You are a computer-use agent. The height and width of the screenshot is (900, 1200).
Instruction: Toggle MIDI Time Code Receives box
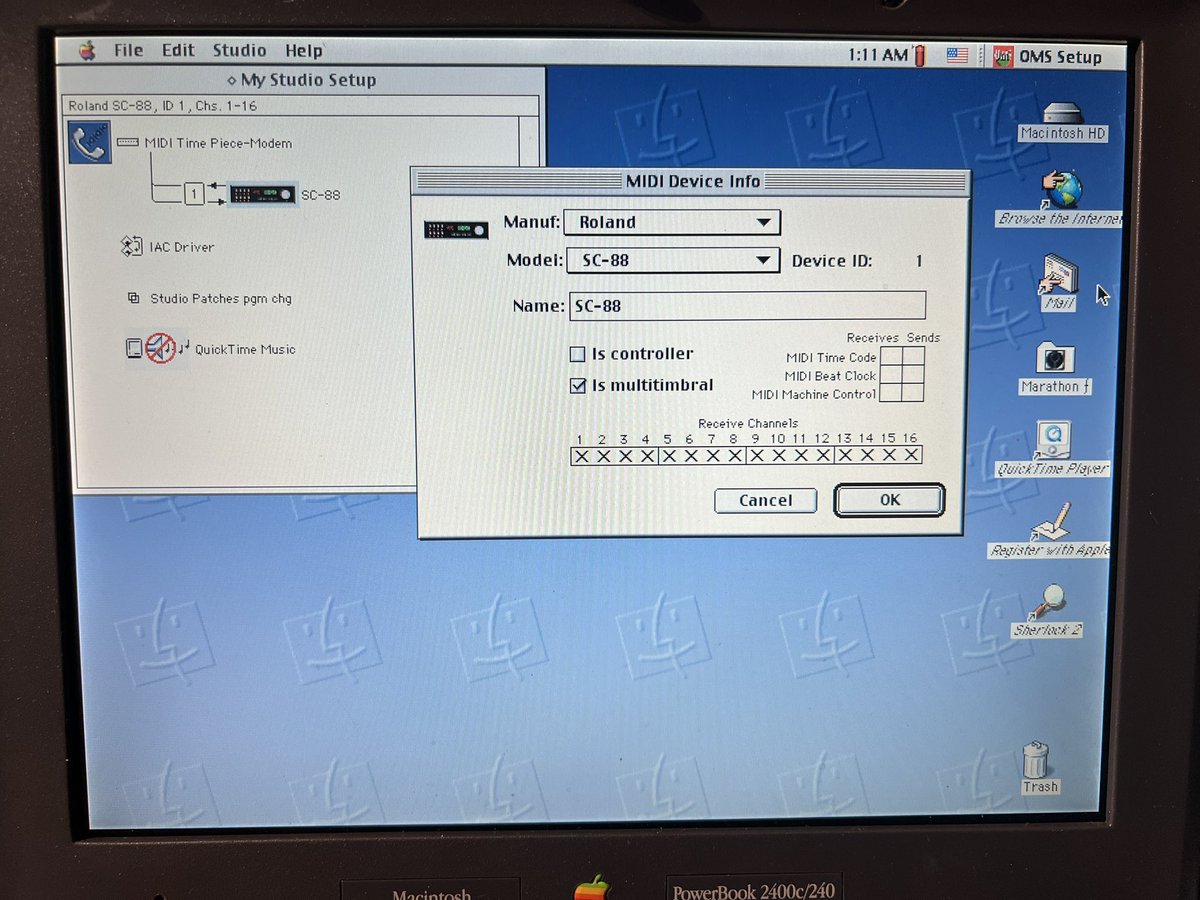point(891,356)
